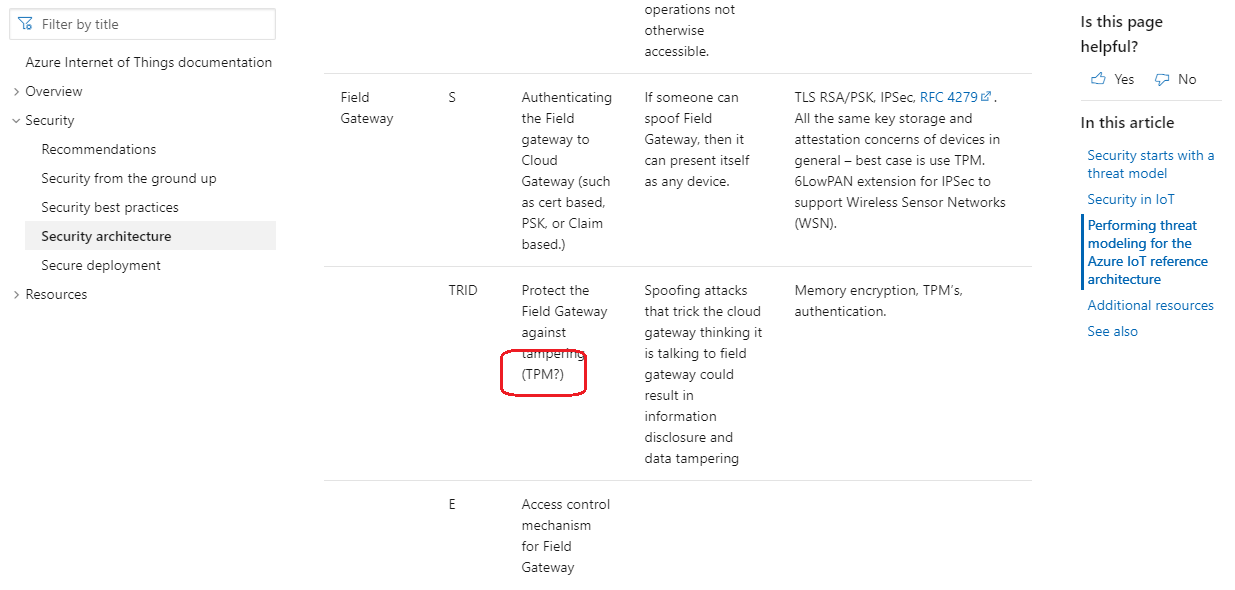Open Security from the ground up page
This screenshot has width=1235, height=590.
tap(128, 178)
